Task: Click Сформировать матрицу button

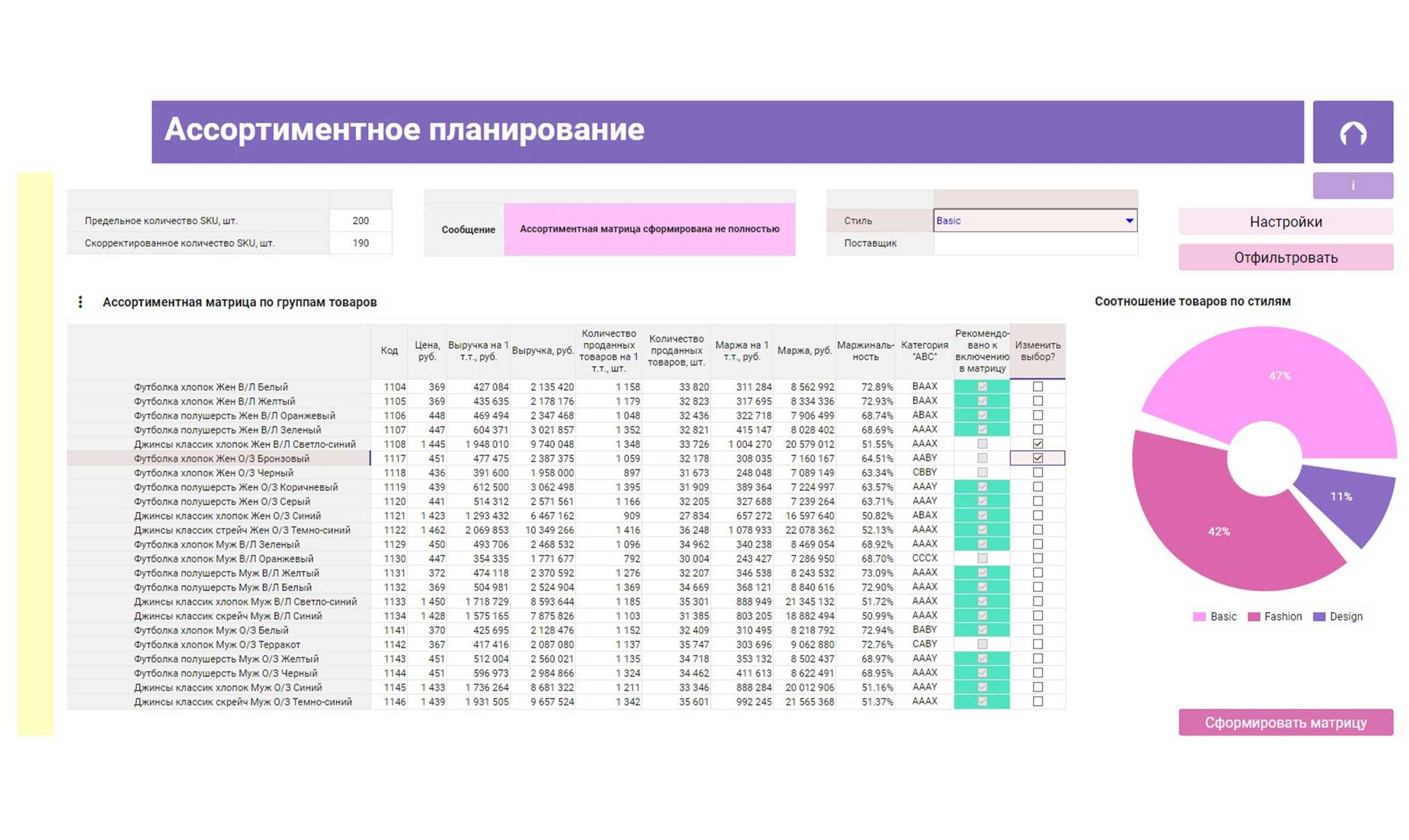Action: coord(1285,723)
